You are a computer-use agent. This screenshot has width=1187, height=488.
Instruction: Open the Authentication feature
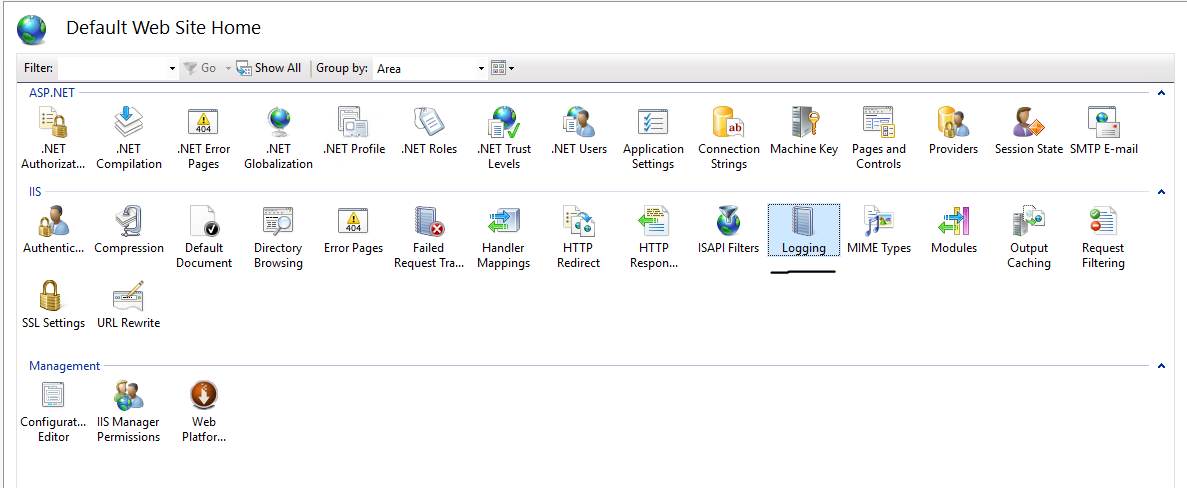point(53,231)
